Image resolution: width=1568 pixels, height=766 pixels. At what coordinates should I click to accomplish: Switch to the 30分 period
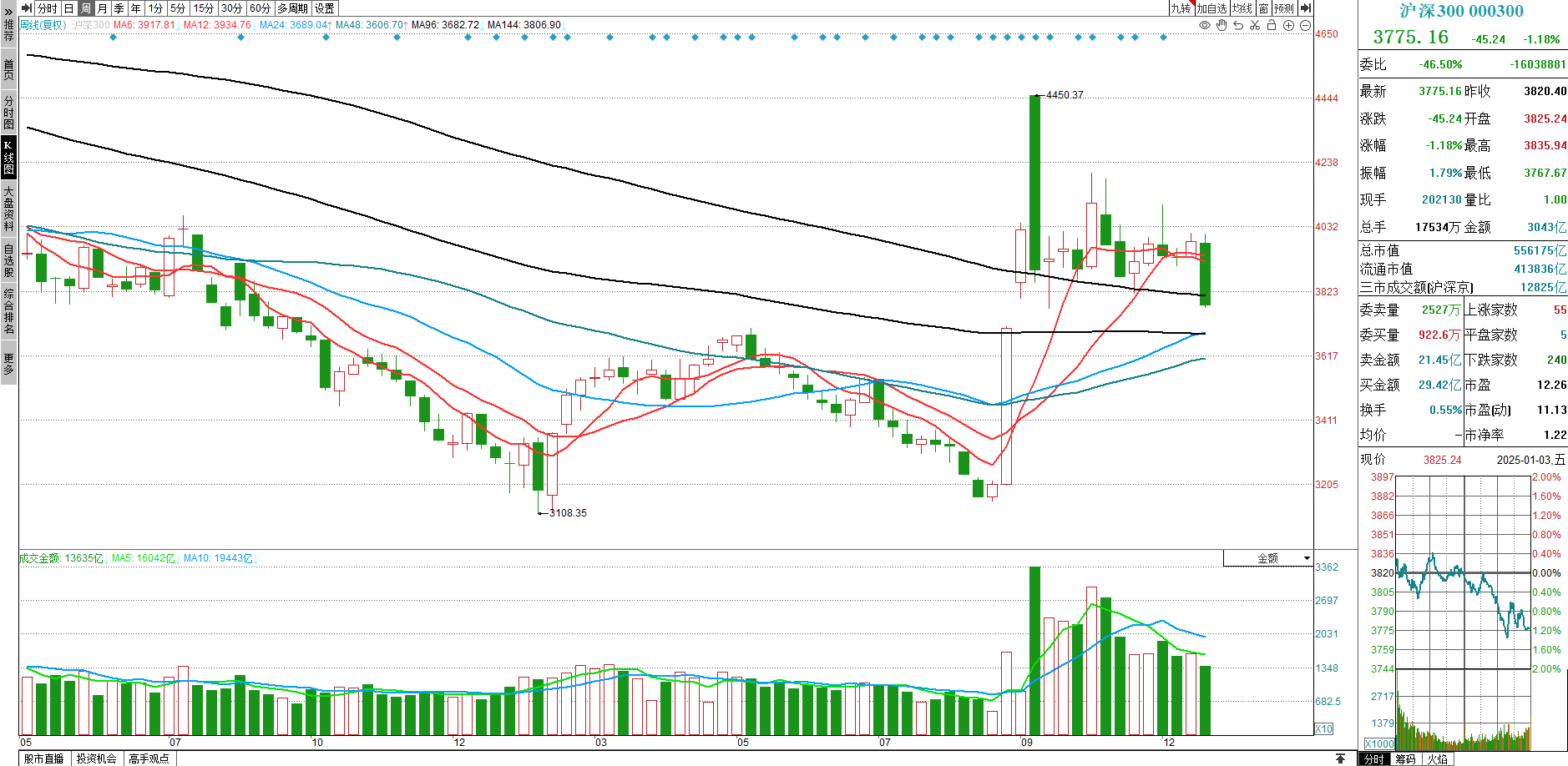point(232,8)
